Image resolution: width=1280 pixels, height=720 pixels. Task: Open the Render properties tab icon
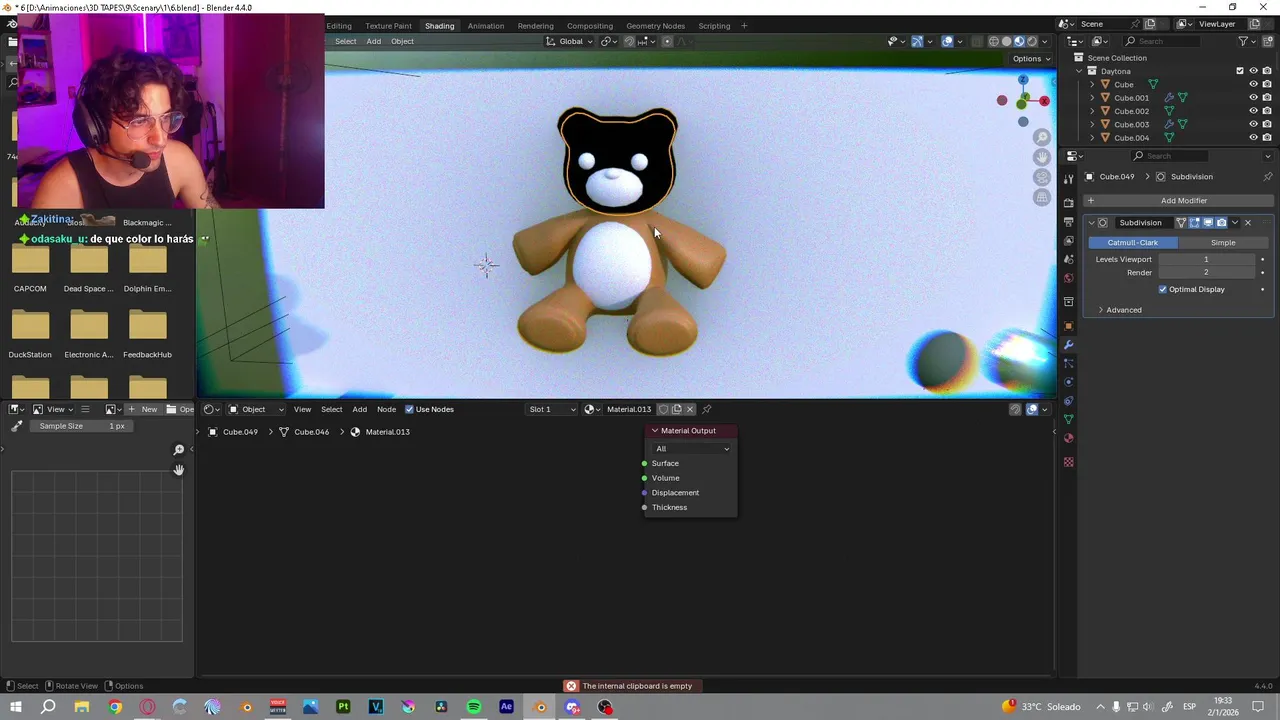(1069, 202)
